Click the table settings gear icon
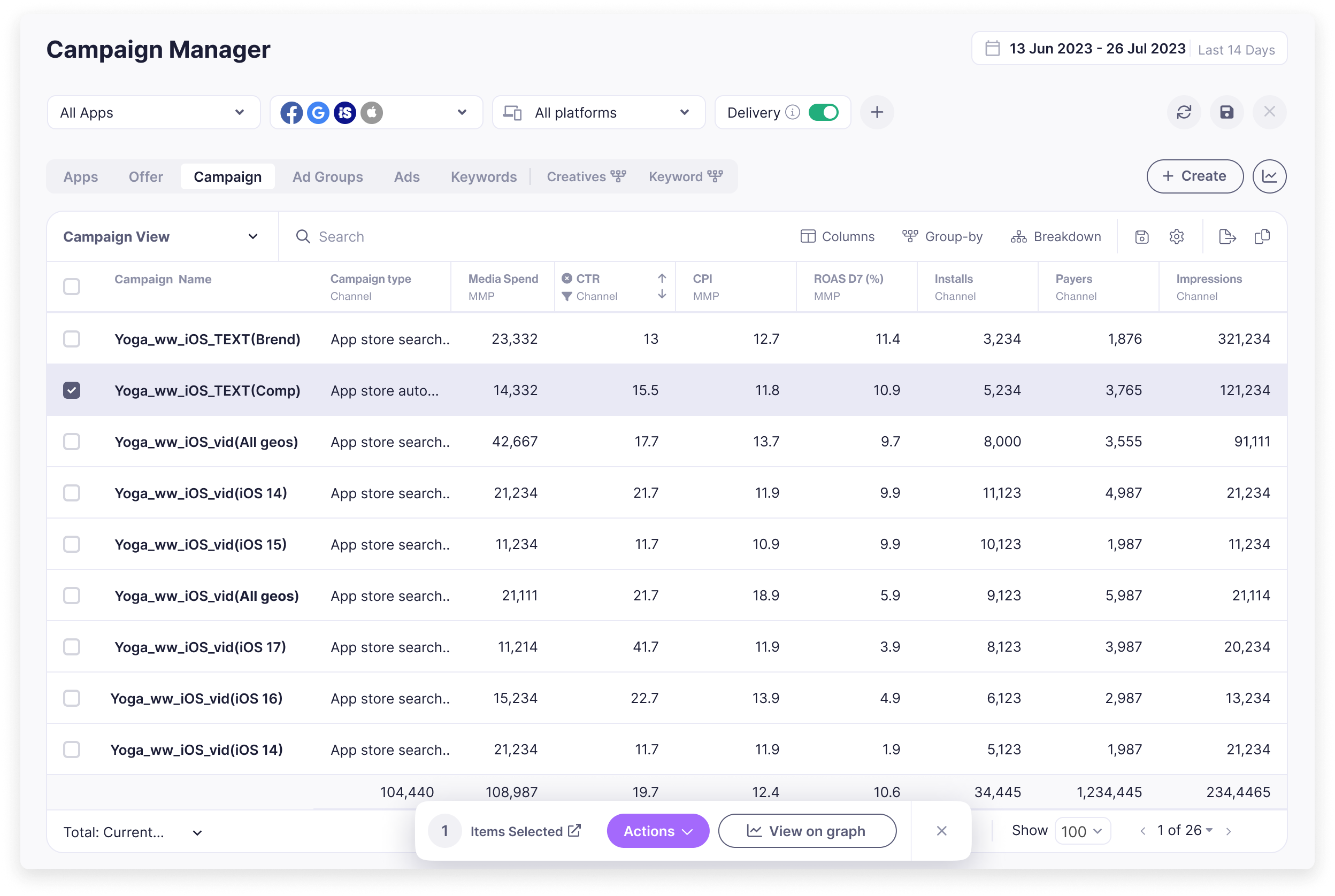1335x896 pixels. 1176,237
